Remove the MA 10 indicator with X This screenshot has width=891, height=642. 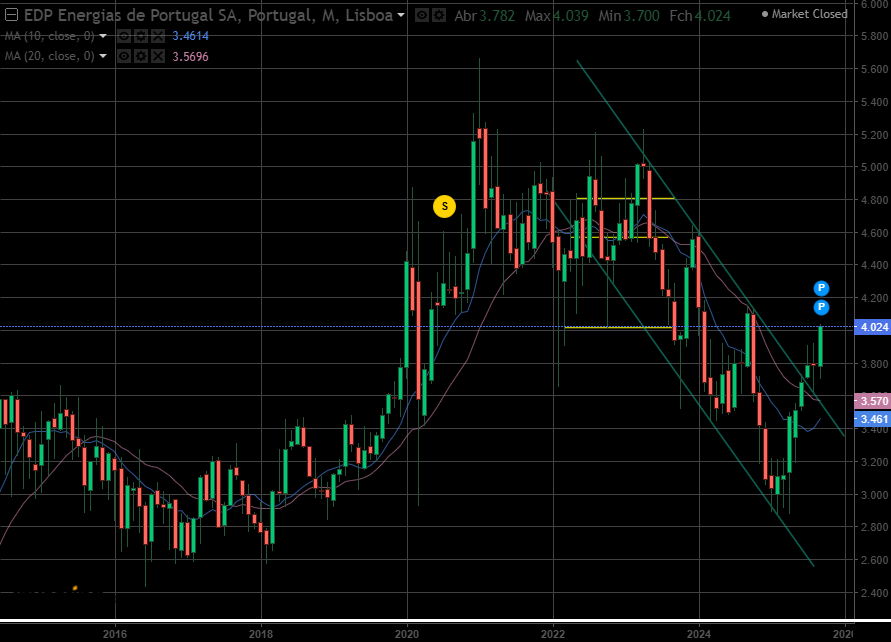coord(158,37)
